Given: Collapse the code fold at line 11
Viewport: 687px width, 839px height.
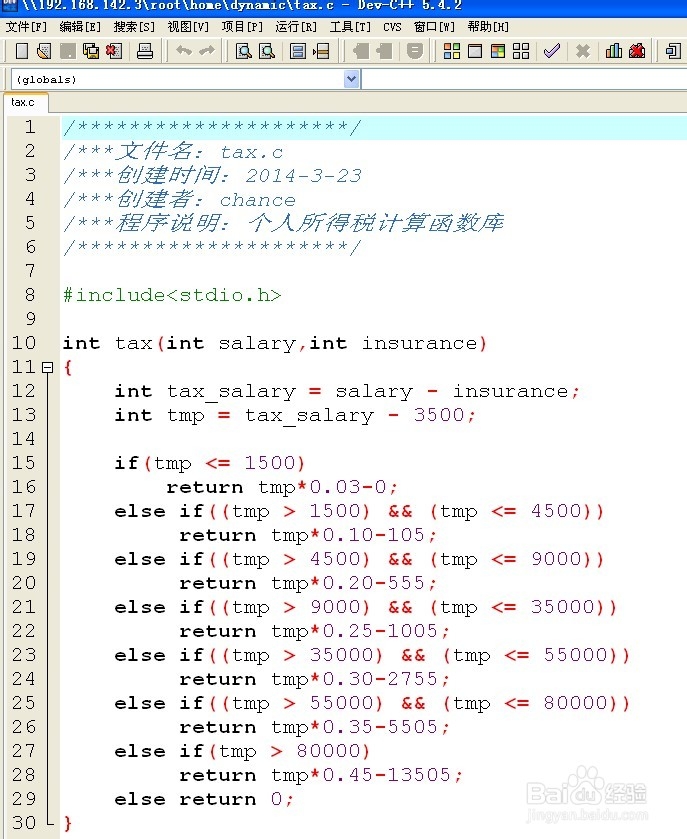Looking at the screenshot, I should point(48,367).
